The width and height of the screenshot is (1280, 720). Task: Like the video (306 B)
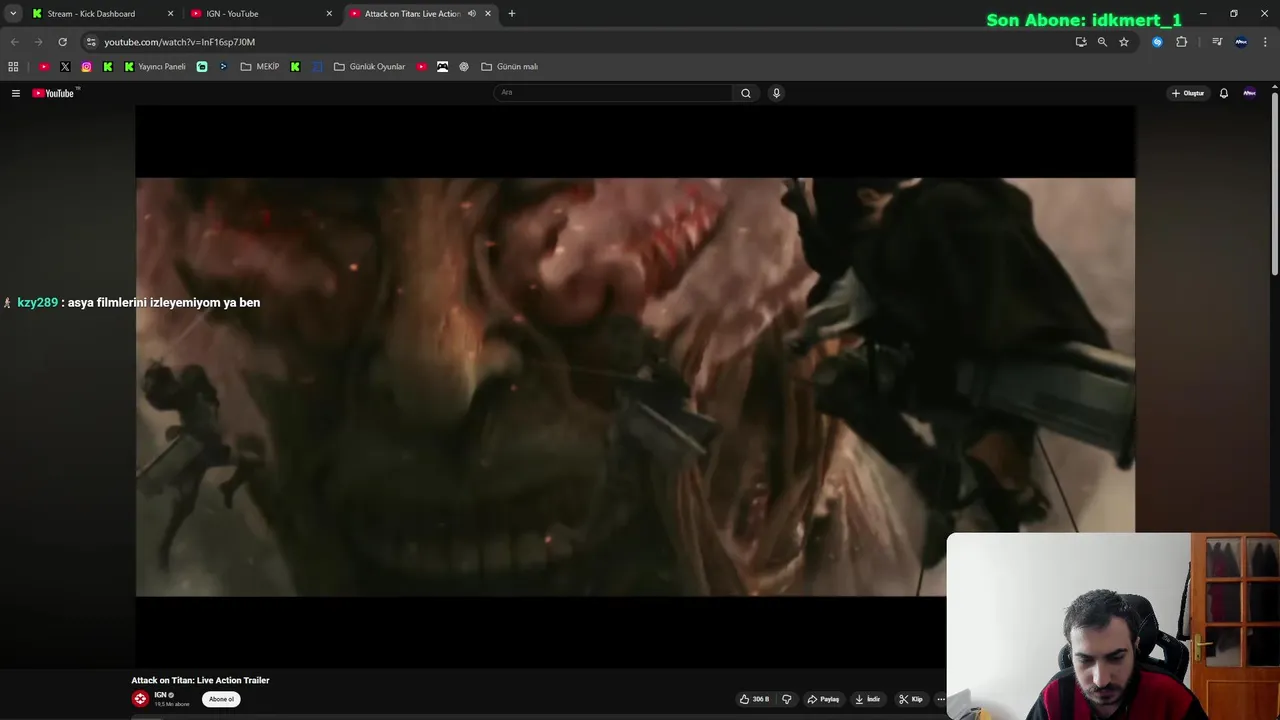[755, 699]
